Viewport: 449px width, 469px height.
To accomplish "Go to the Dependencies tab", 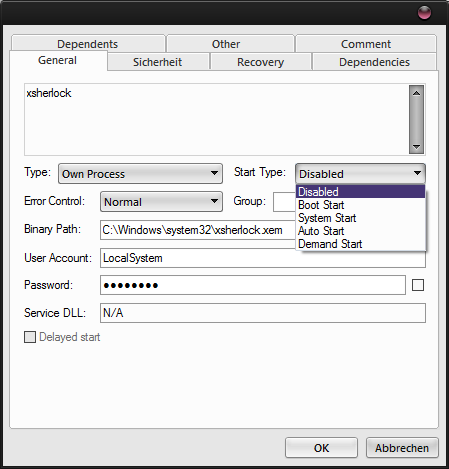I will [x=374, y=62].
